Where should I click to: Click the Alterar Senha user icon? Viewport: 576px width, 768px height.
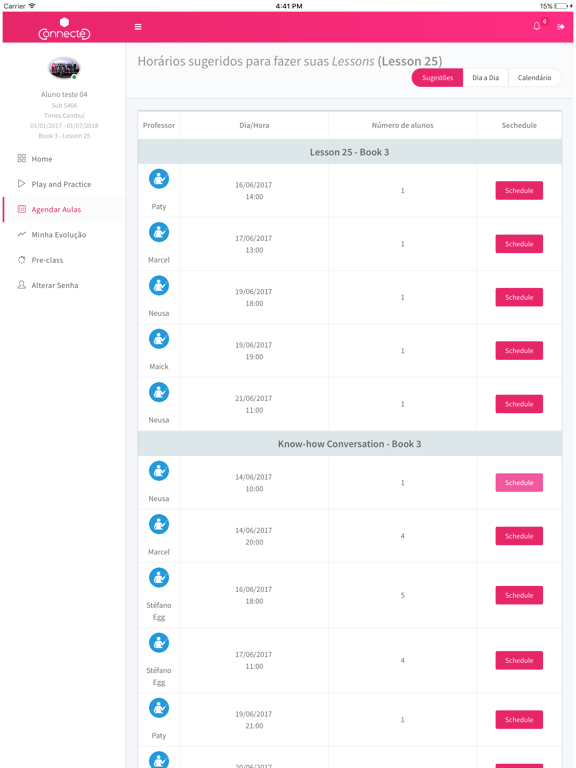point(22,285)
